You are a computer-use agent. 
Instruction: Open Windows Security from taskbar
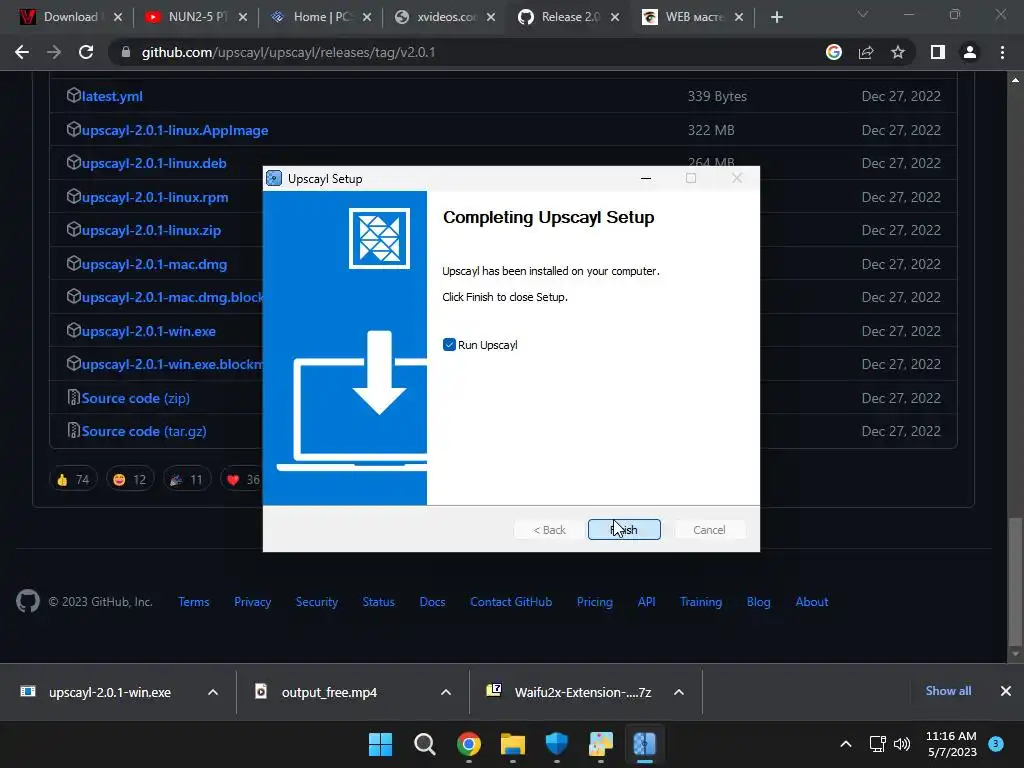pos(556,744)
